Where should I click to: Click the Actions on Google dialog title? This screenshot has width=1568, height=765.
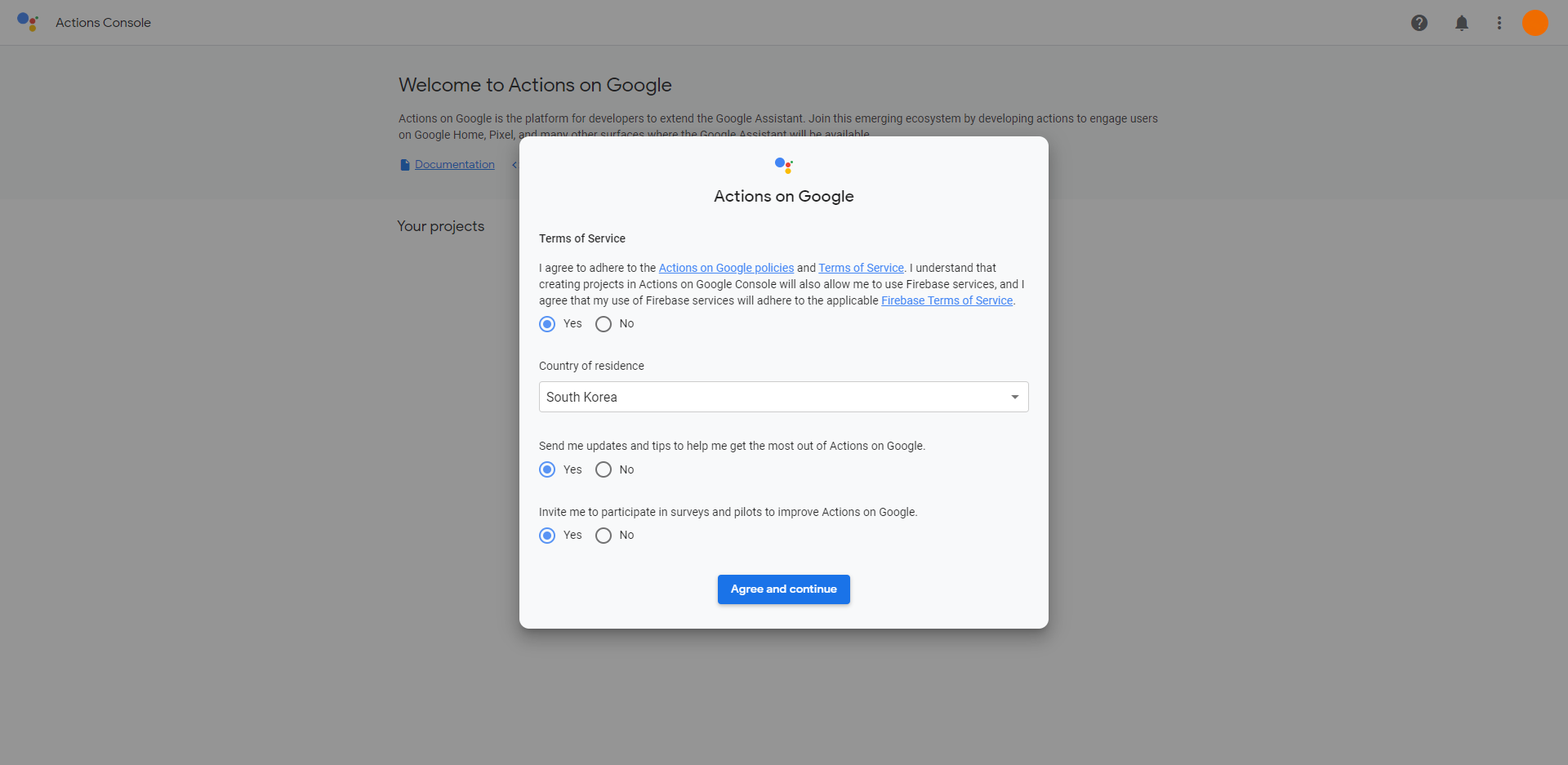pos(784,196)
